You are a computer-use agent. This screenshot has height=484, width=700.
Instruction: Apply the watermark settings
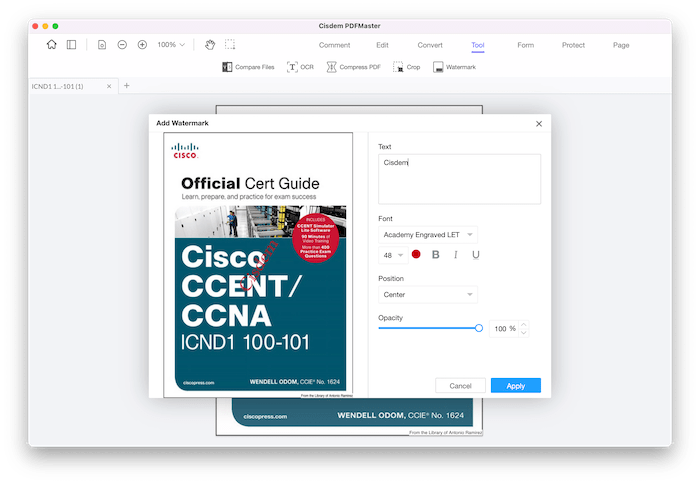[516, 386]
